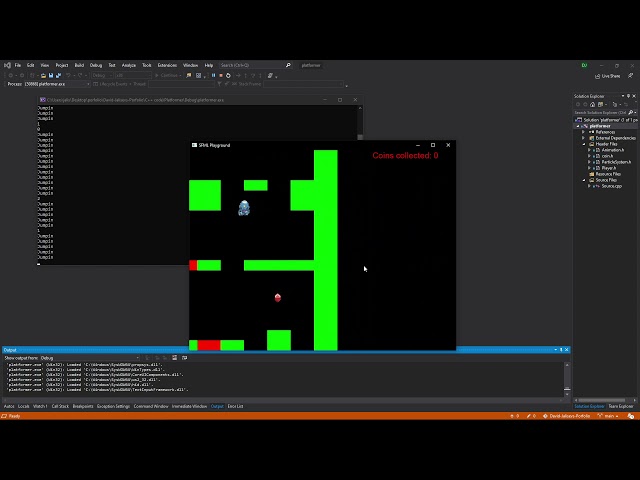The height and width of the screenshot is (480, 640).
Task: Pause debugging with Break All icon
Action: point(213,76)
